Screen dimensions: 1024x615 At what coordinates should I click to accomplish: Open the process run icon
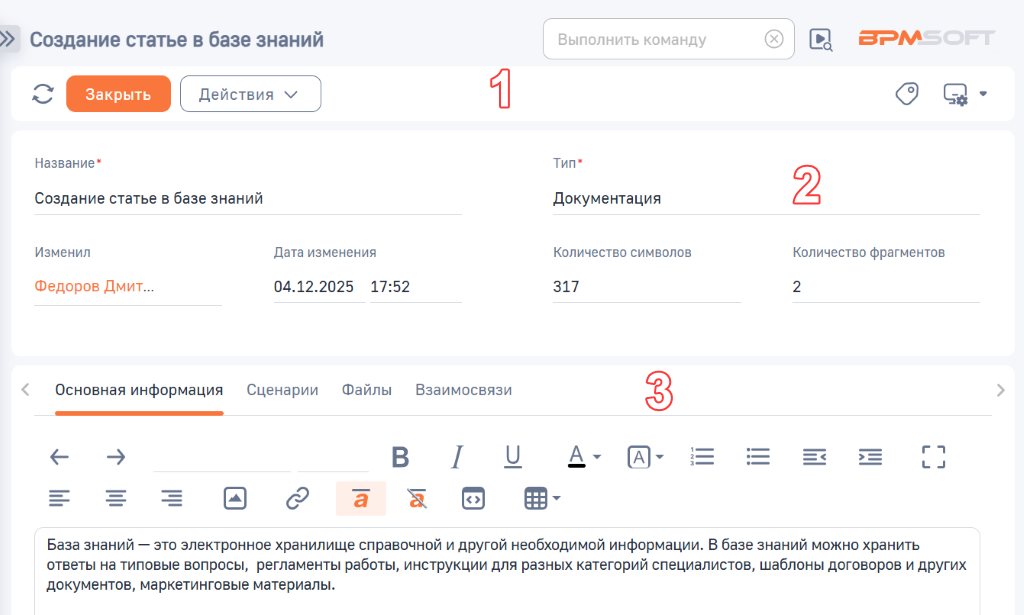click(821, 39)
